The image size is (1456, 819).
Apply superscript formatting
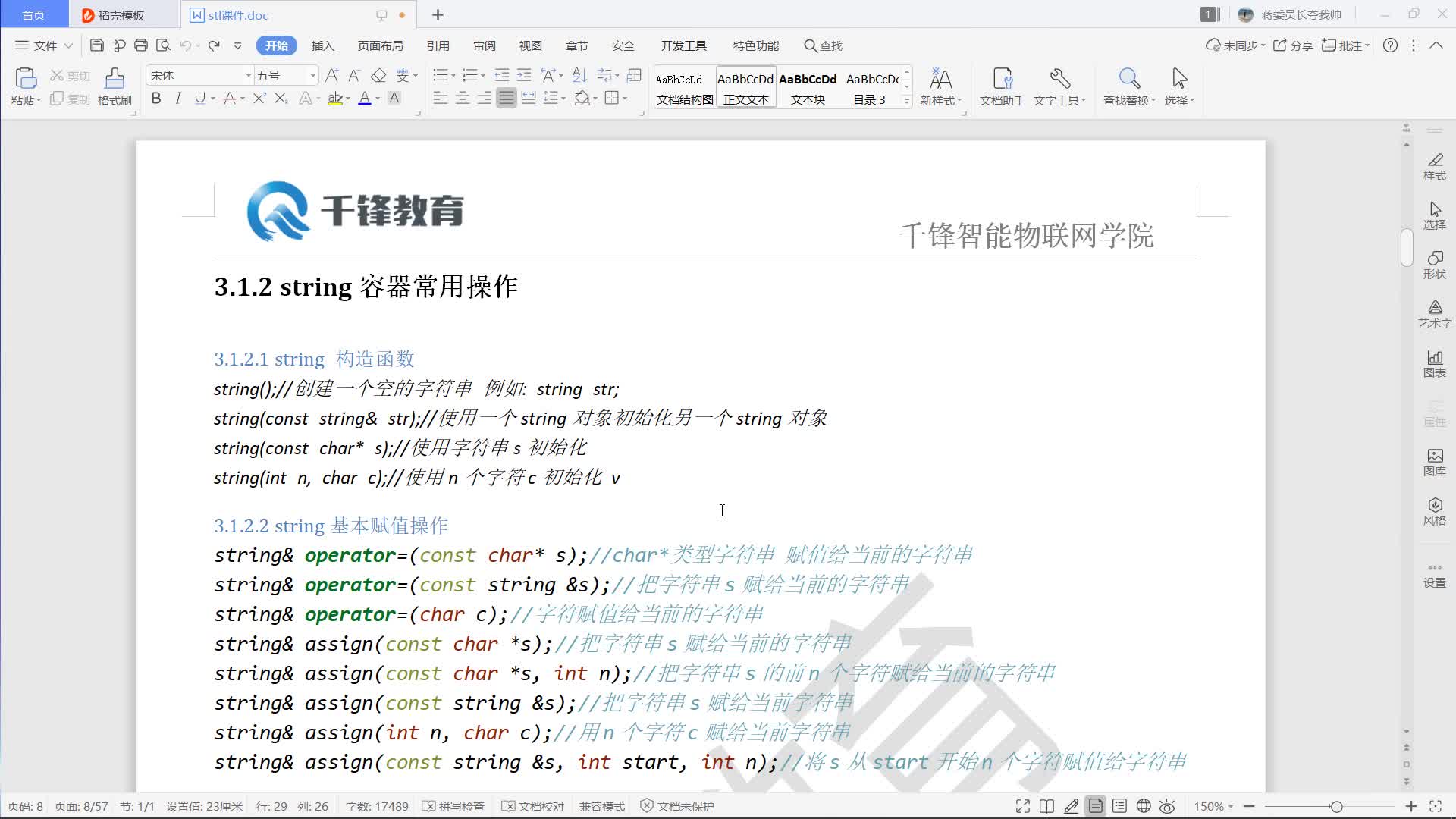tap(259, 98)
